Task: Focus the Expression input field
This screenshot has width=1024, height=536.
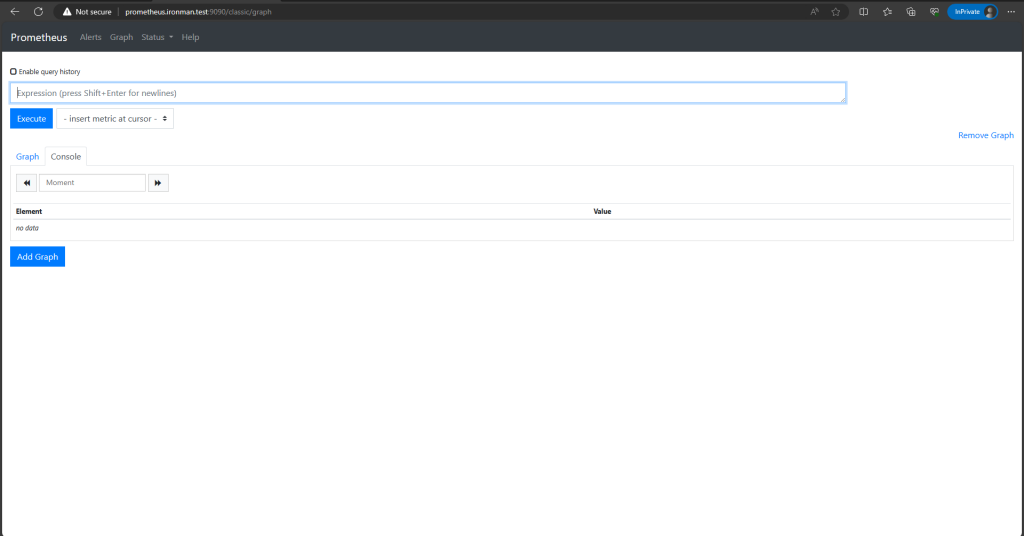Action: [428, 93]
